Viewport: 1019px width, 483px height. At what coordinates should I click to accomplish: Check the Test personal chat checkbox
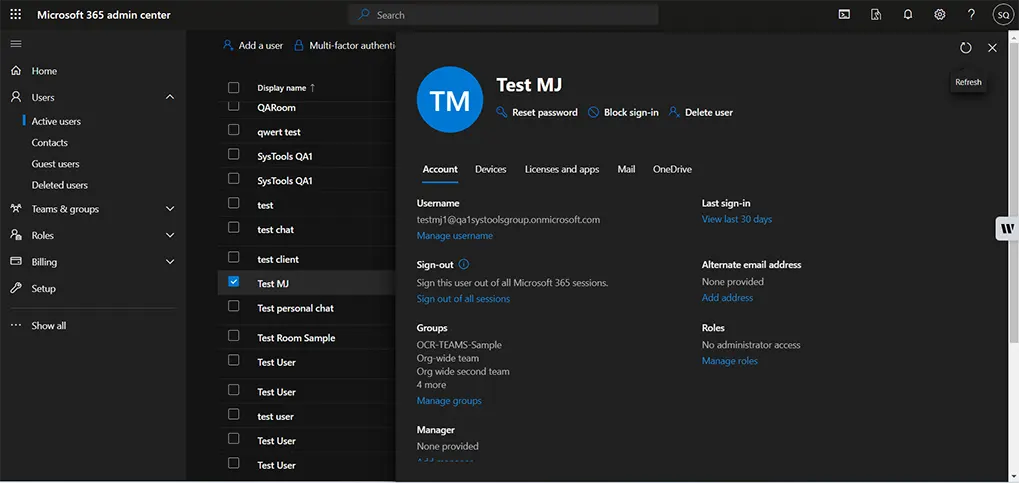point(234,306)
